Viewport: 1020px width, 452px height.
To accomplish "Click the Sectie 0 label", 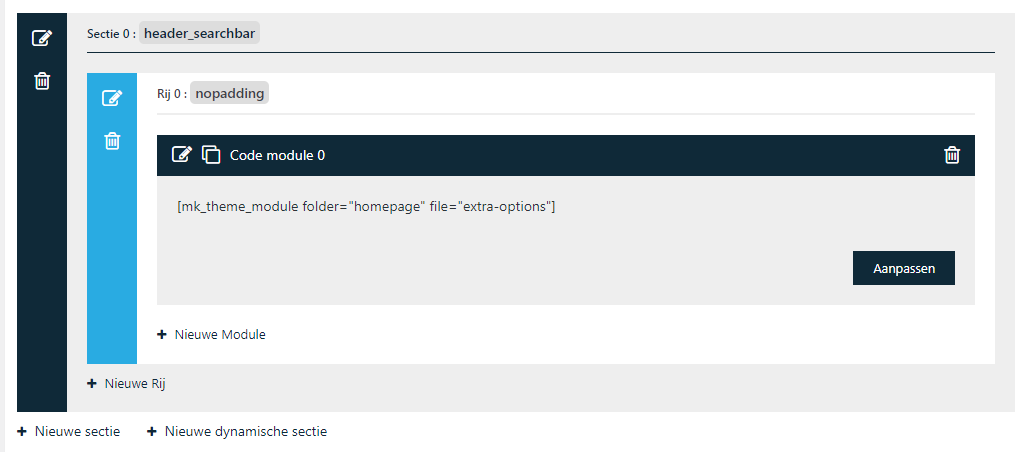I will tap(111, 34).
